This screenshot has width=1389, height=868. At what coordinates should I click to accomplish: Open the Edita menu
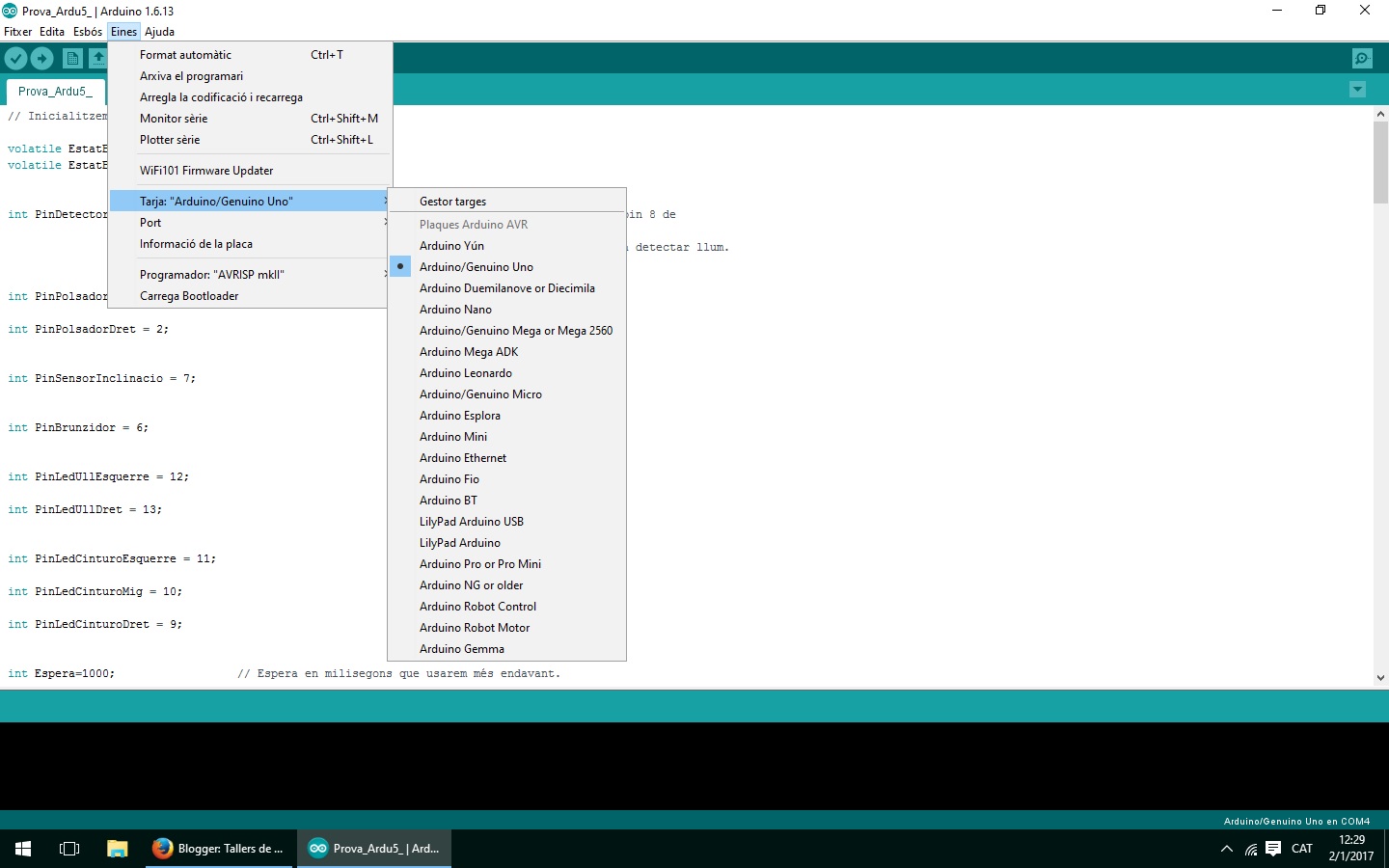[x=52, y=32]
